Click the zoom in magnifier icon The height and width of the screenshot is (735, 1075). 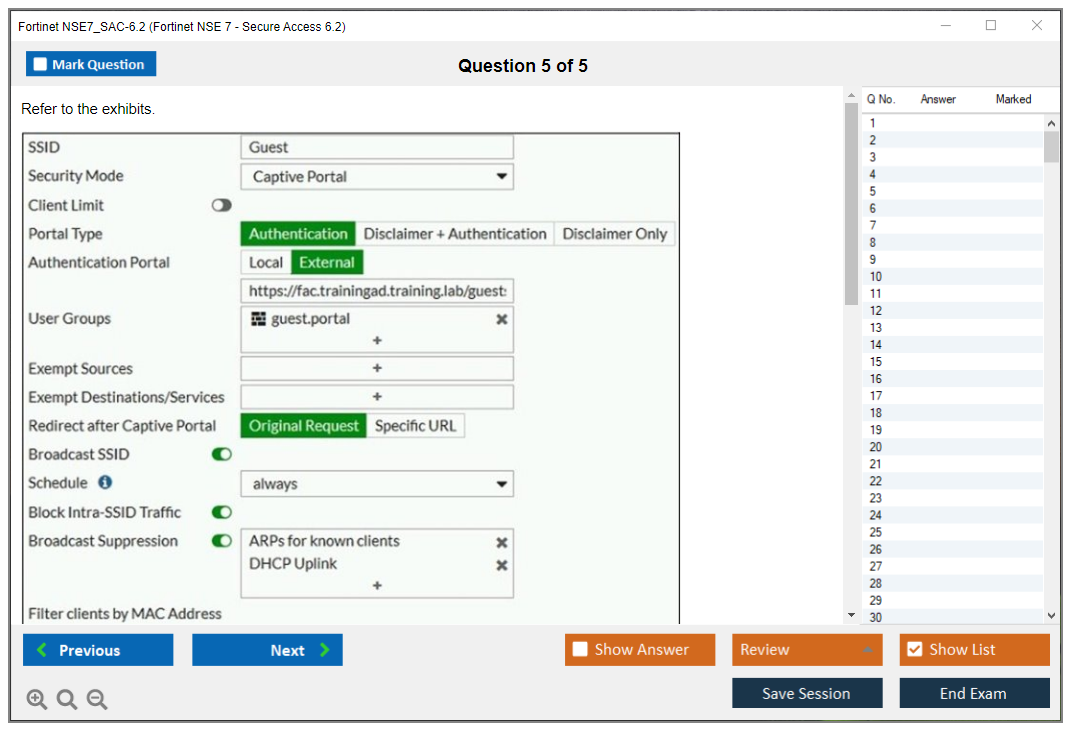pyautogui.click(x=37, y=700)
